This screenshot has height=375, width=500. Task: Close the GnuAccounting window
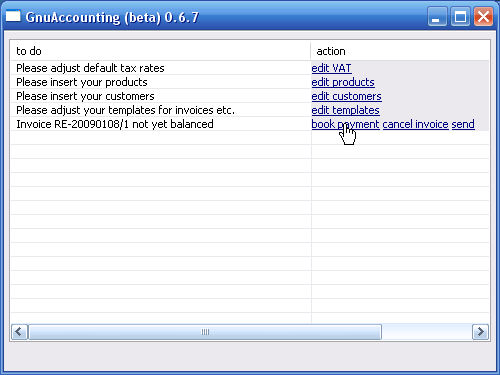pyautogui.click(x=483, y=16)
